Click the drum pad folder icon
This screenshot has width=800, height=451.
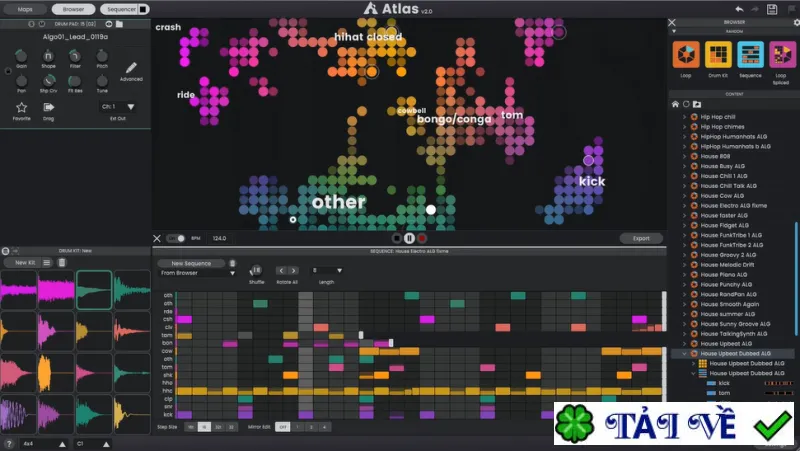(119, 24)
